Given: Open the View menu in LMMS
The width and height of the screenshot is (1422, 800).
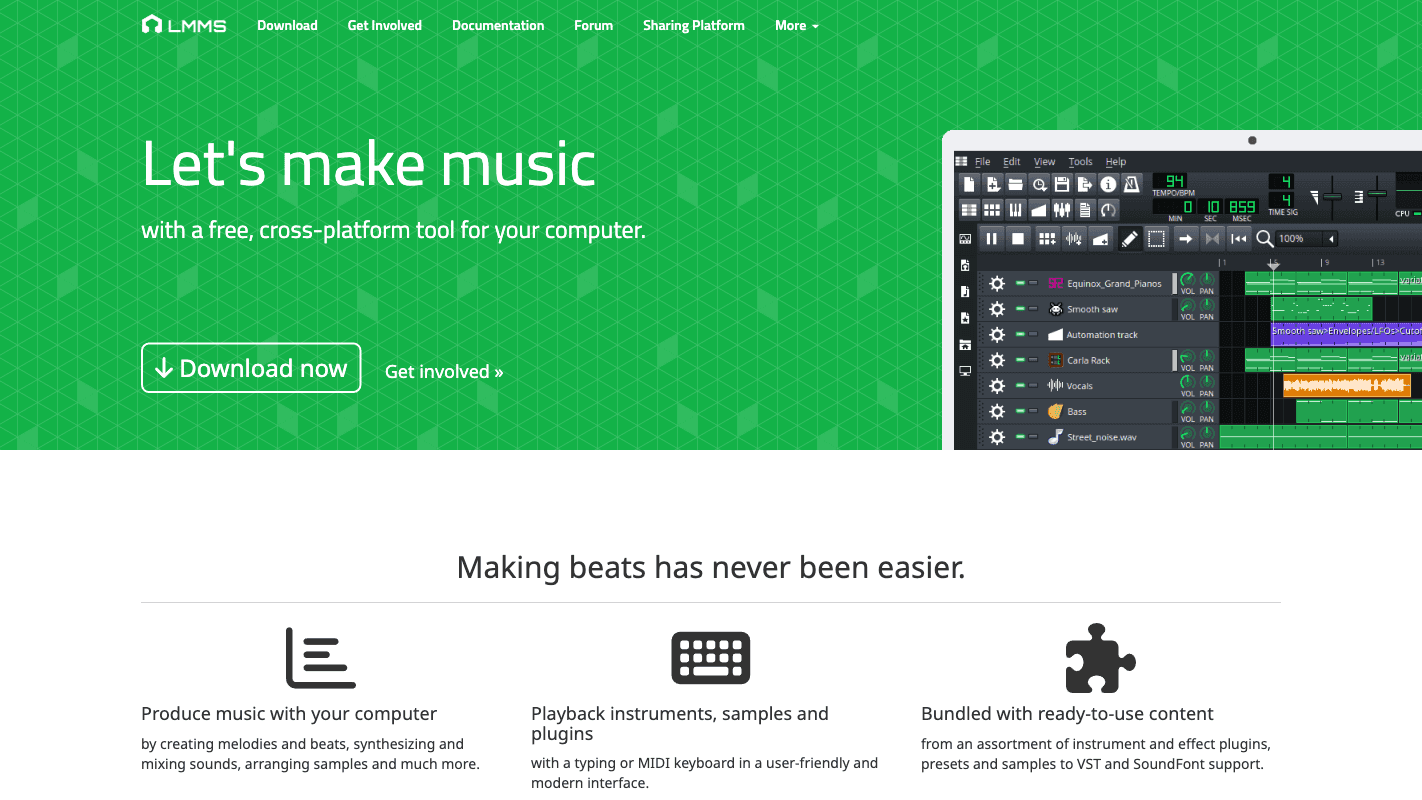Looking at the screenshot, I should 1045,161.
